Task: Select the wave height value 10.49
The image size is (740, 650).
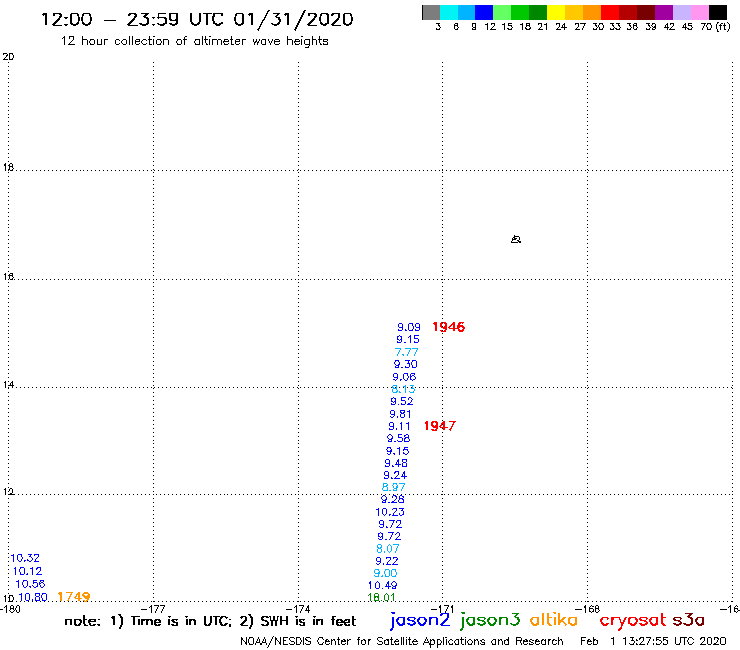Action: click(383, 585)
